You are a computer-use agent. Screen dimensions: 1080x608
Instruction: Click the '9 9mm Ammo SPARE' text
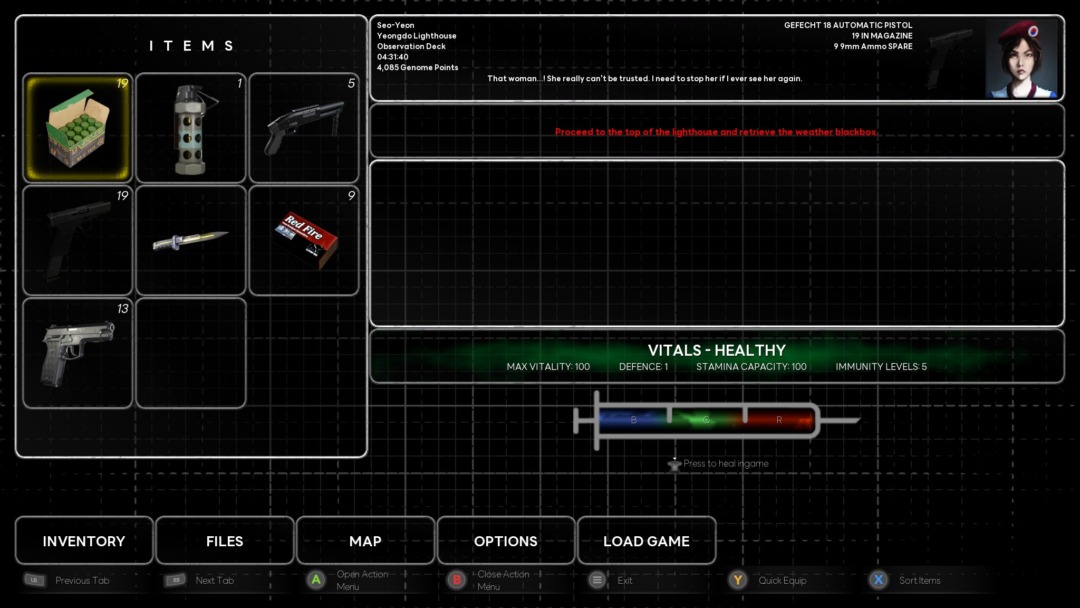pos(873,46)
